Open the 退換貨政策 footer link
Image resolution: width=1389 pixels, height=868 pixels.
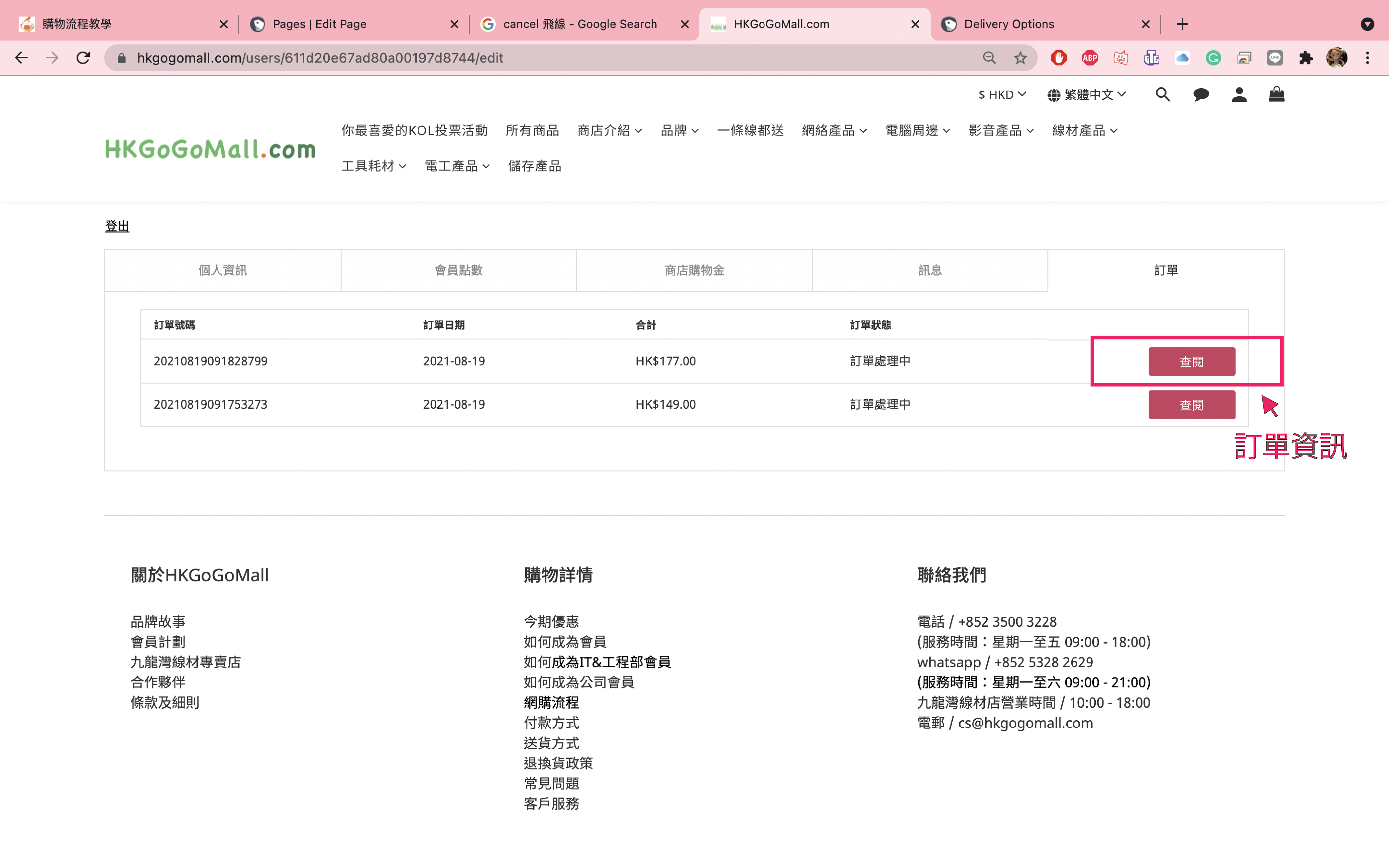point(558,763)
